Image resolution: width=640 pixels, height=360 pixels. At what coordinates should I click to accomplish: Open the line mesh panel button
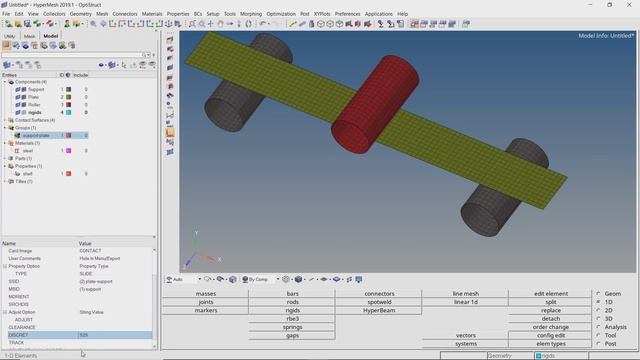point(465,293)
